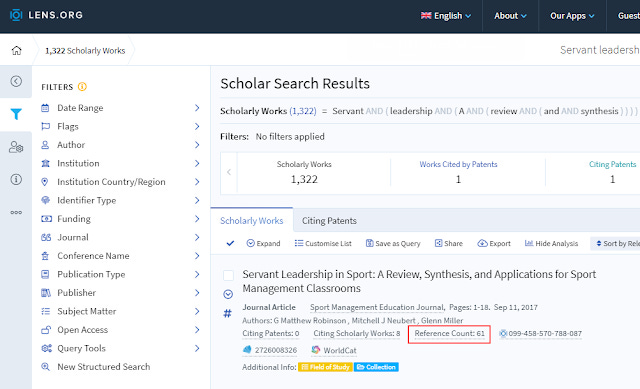
Task: Click the Share button
Action: click(449, 243)
